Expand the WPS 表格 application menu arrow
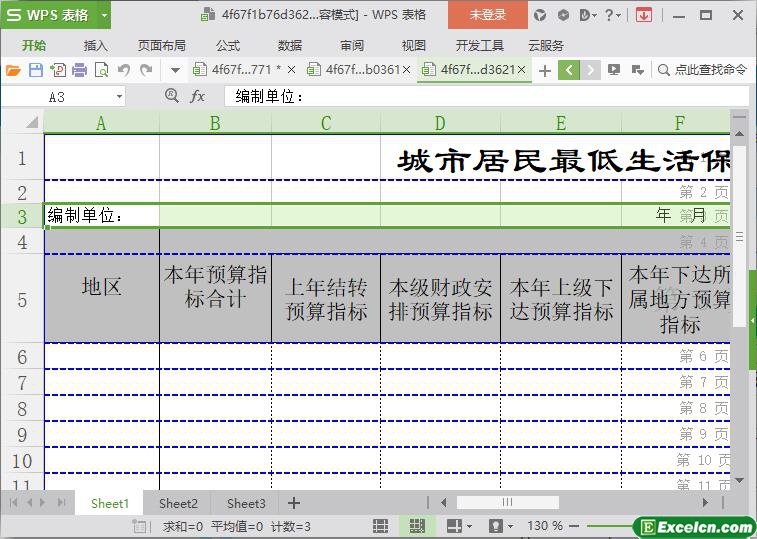The height and width of the screenshot is (539, 757). pos(104,15)
